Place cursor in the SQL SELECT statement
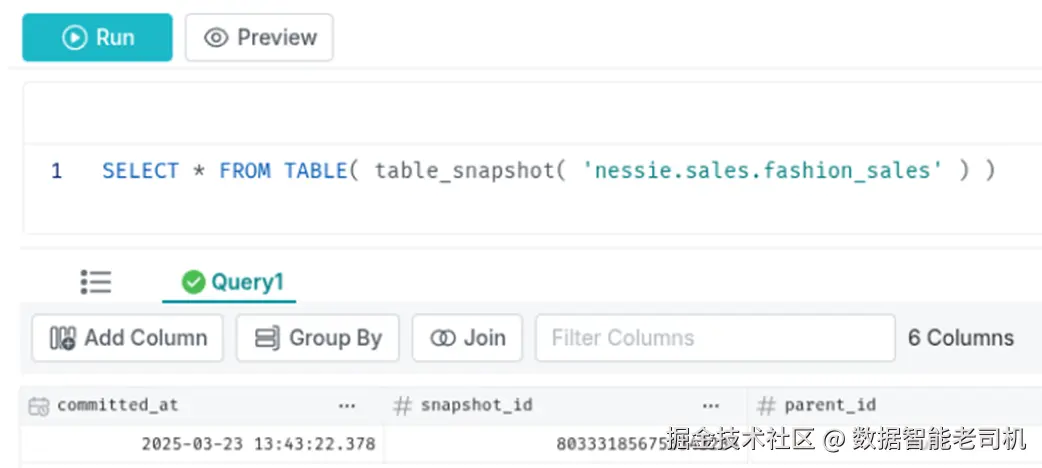 [x=548, y=171]
